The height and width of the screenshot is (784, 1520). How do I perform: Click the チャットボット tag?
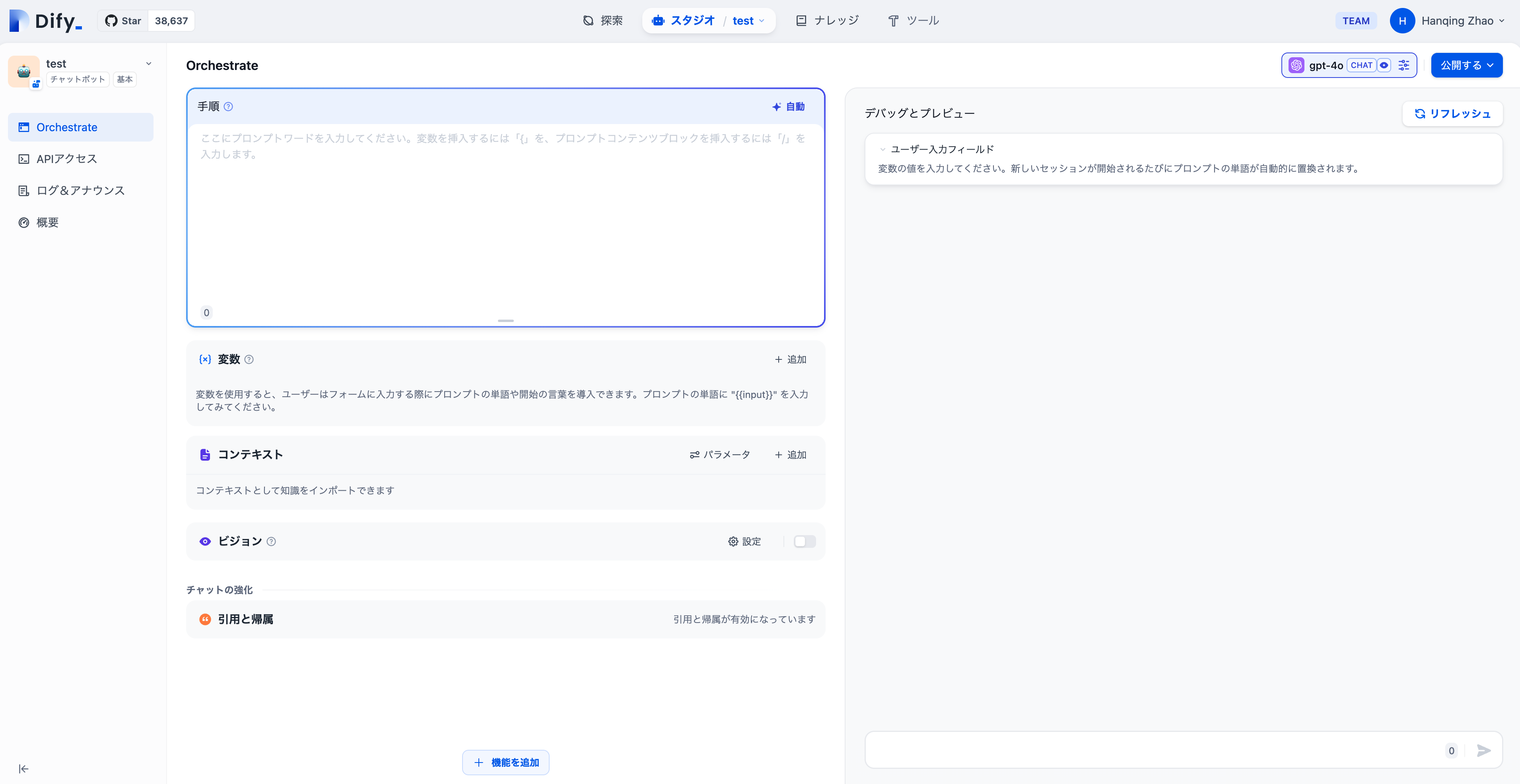click(x=77, y=79)
